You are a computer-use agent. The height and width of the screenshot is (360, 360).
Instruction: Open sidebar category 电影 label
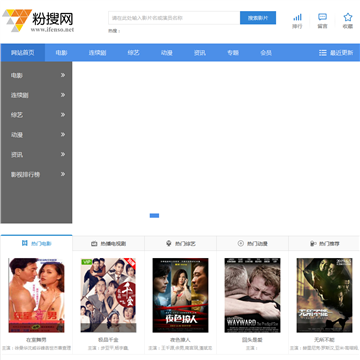point(17,75)
